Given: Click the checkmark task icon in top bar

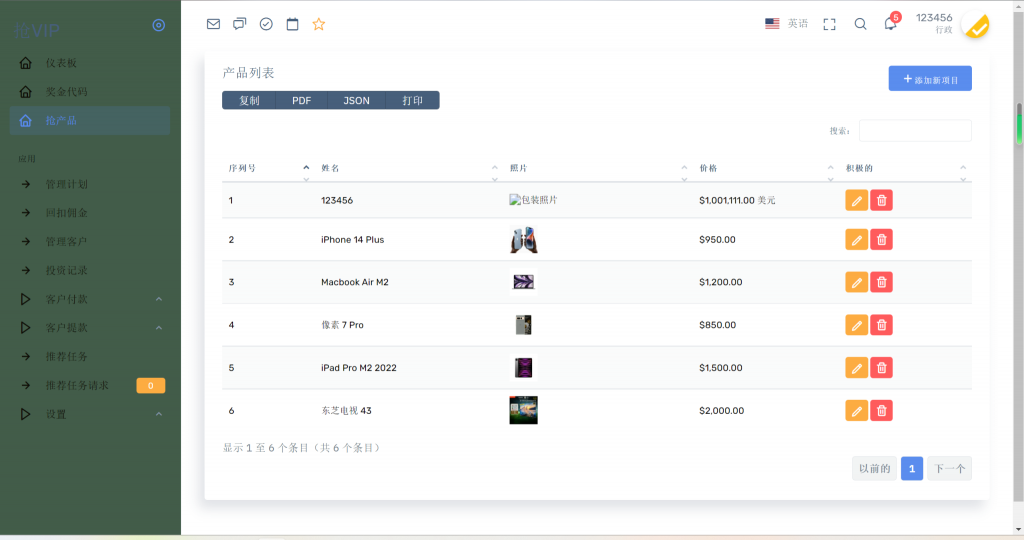Looking at the screenshot, I should [x=266, y=24].
